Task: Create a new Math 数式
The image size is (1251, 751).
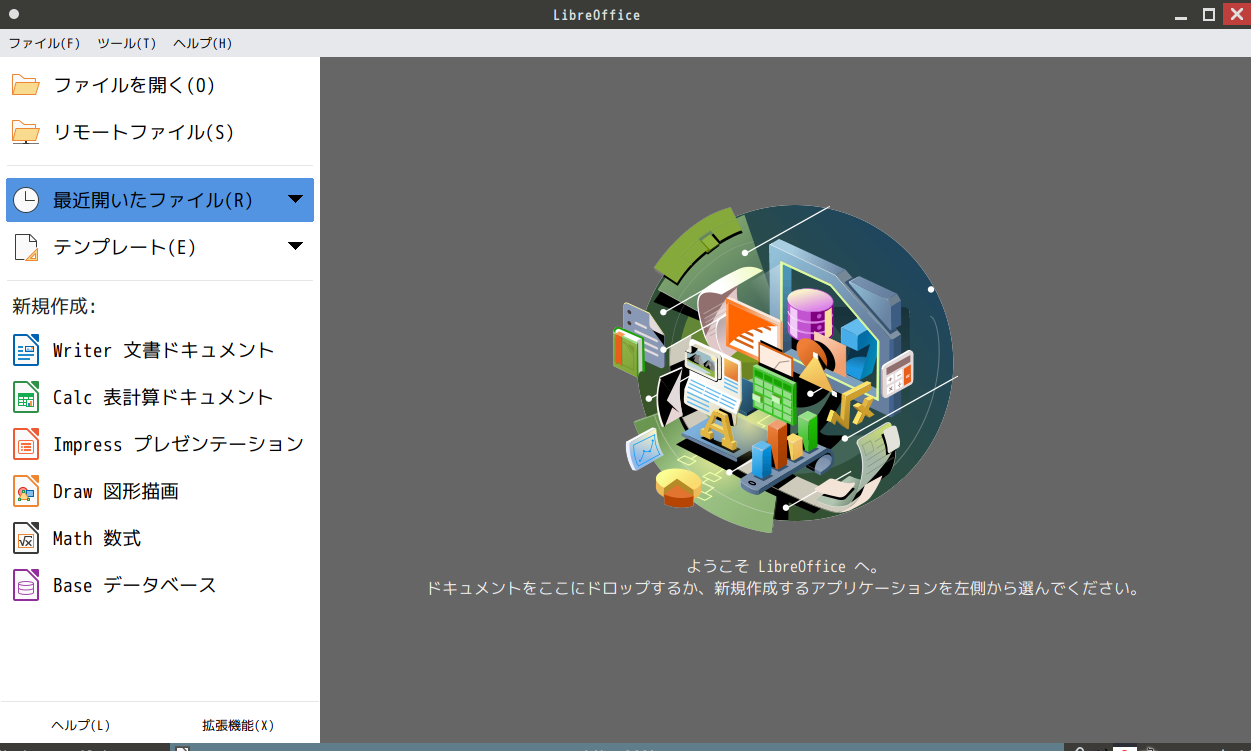Action: pos(160,538)
